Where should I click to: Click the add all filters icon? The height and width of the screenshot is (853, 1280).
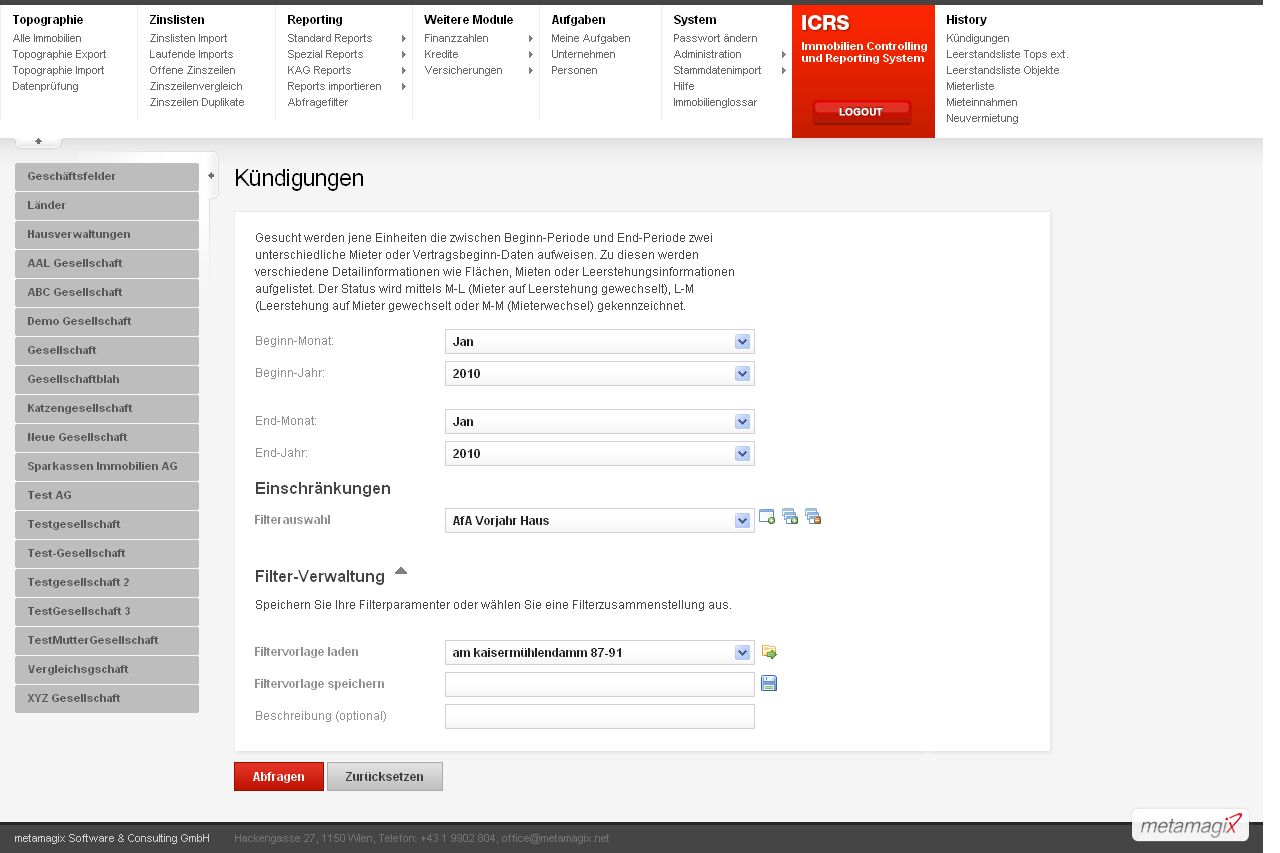coord(790,517)
